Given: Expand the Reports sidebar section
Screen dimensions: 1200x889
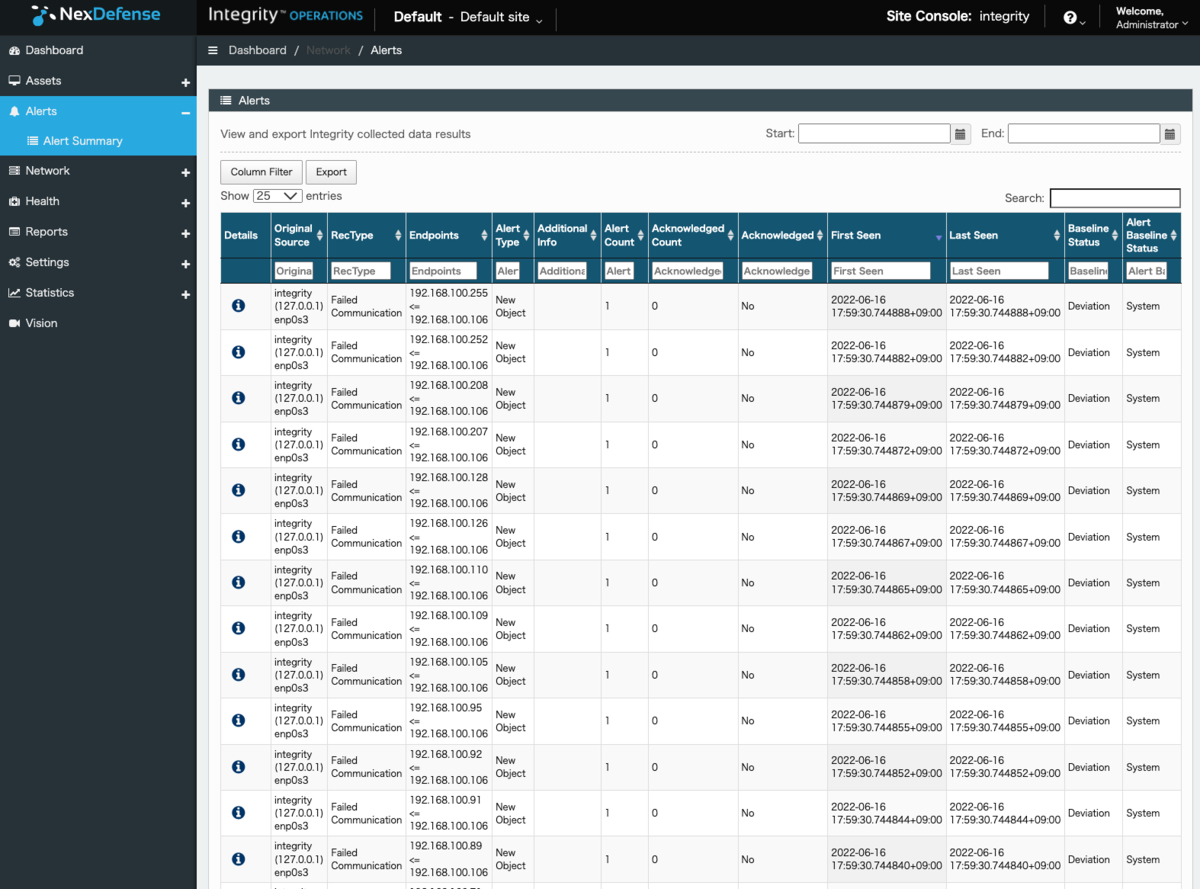Looking at the screenshot, I should (185, 232).
